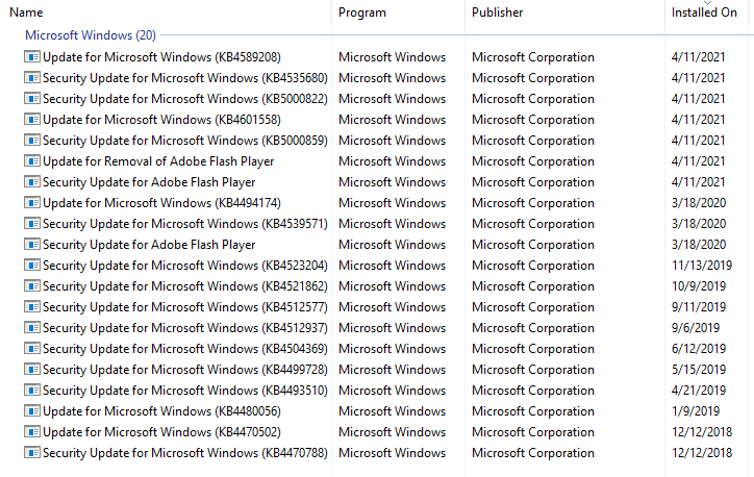Click the icon for security update KB4470788
Viewport: 754px width, 477px height.
(x=32, y=452)
